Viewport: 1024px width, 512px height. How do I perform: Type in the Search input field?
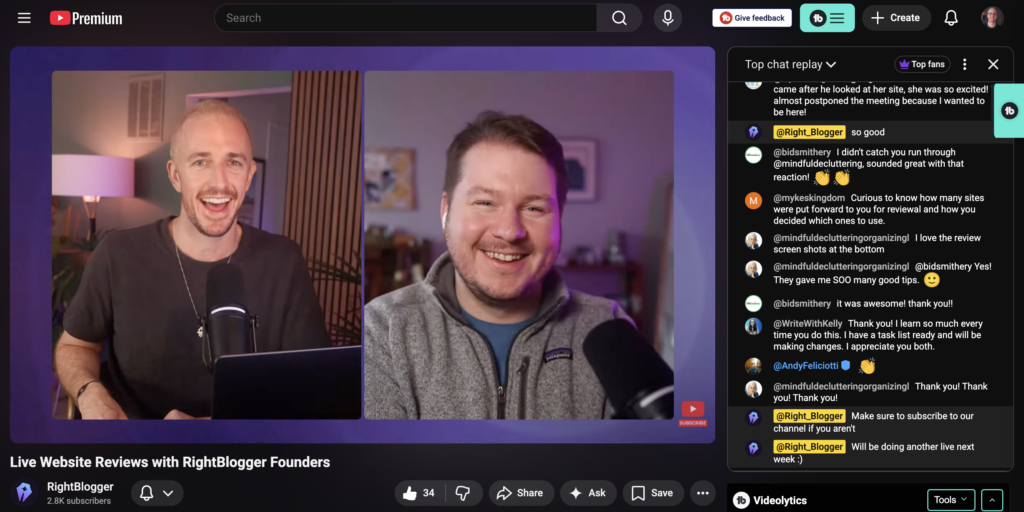(405, 18)
